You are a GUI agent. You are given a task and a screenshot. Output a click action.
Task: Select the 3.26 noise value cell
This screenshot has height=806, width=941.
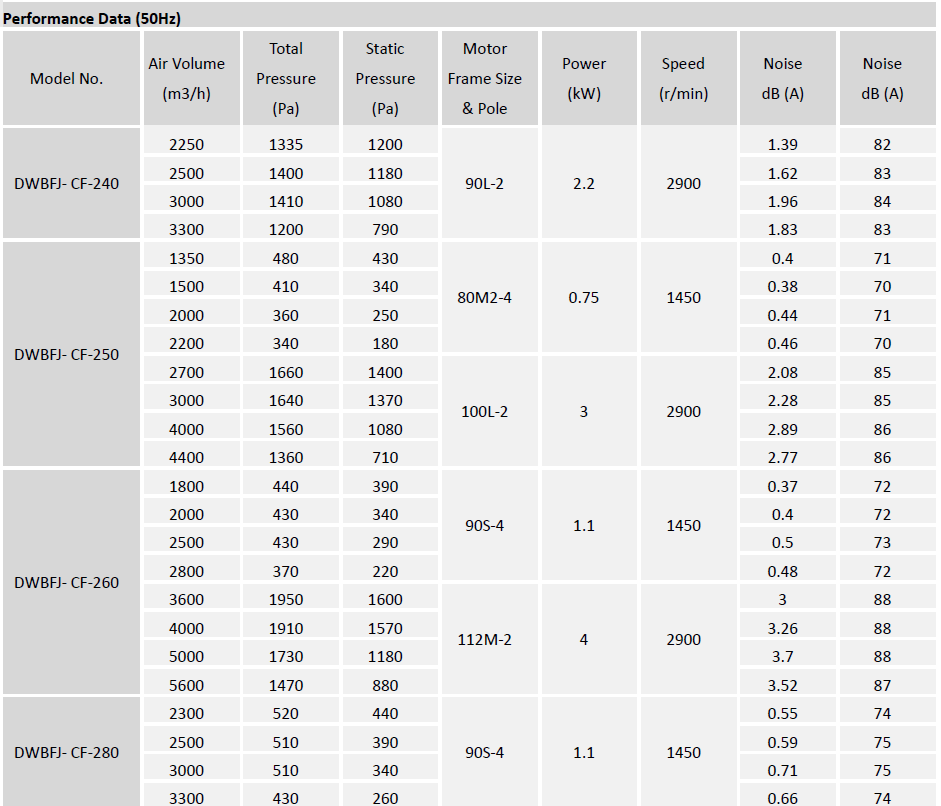click(x=782, y=628)
